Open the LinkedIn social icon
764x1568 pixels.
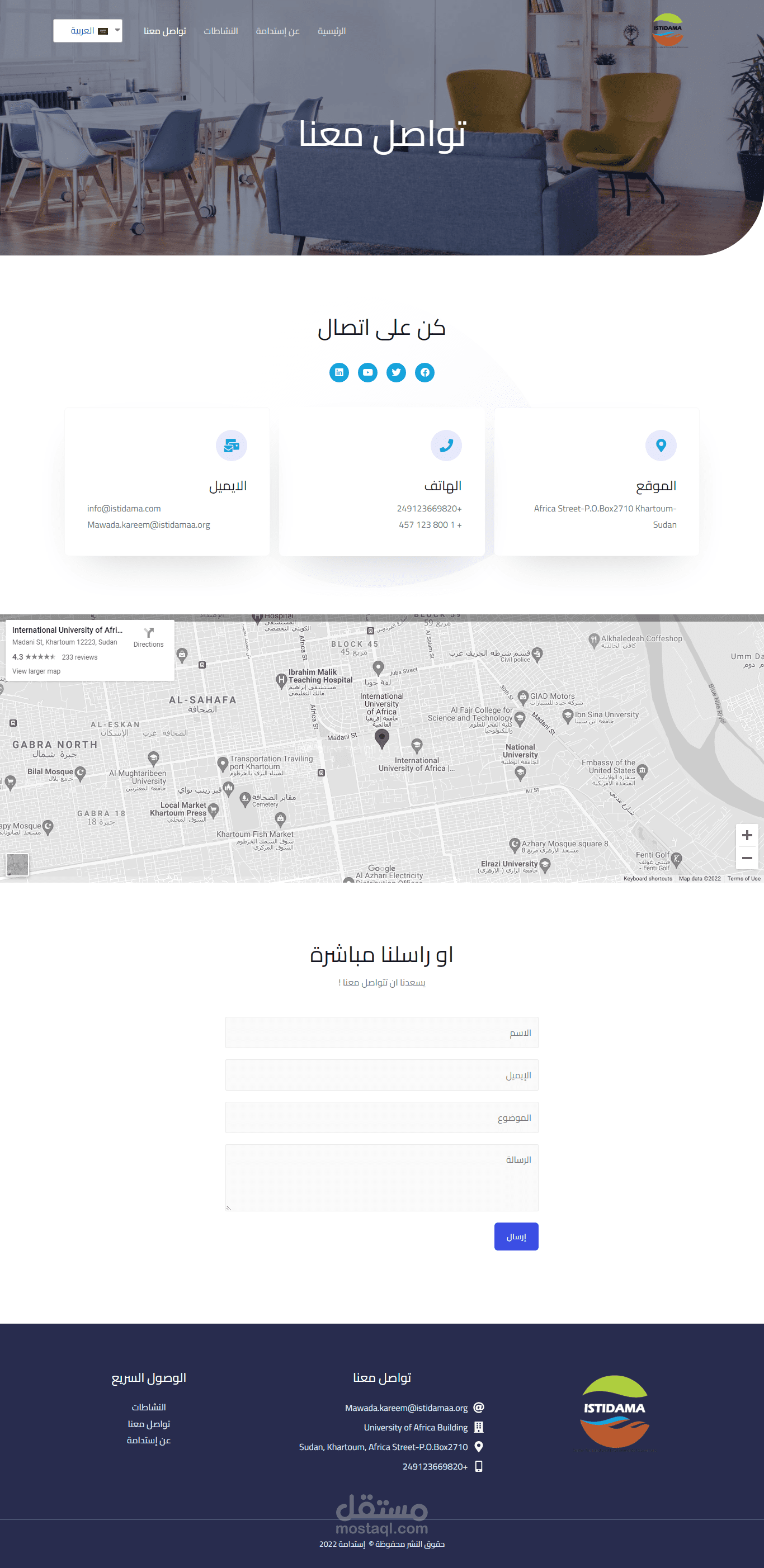click(x=339, y=372)
